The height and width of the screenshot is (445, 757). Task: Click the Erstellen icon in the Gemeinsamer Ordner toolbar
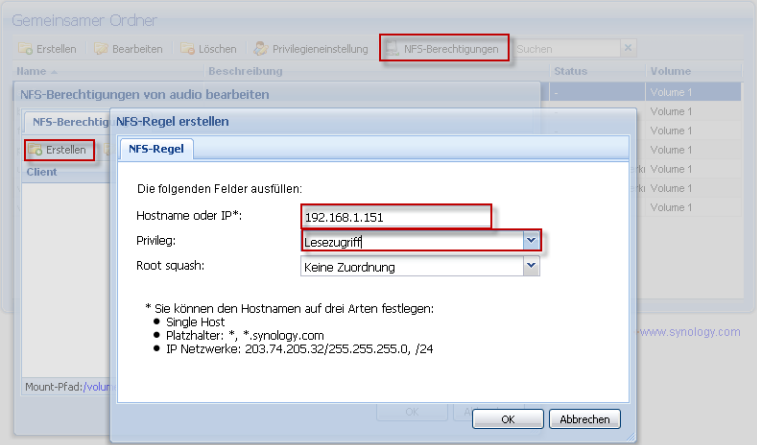pos(28,49)
